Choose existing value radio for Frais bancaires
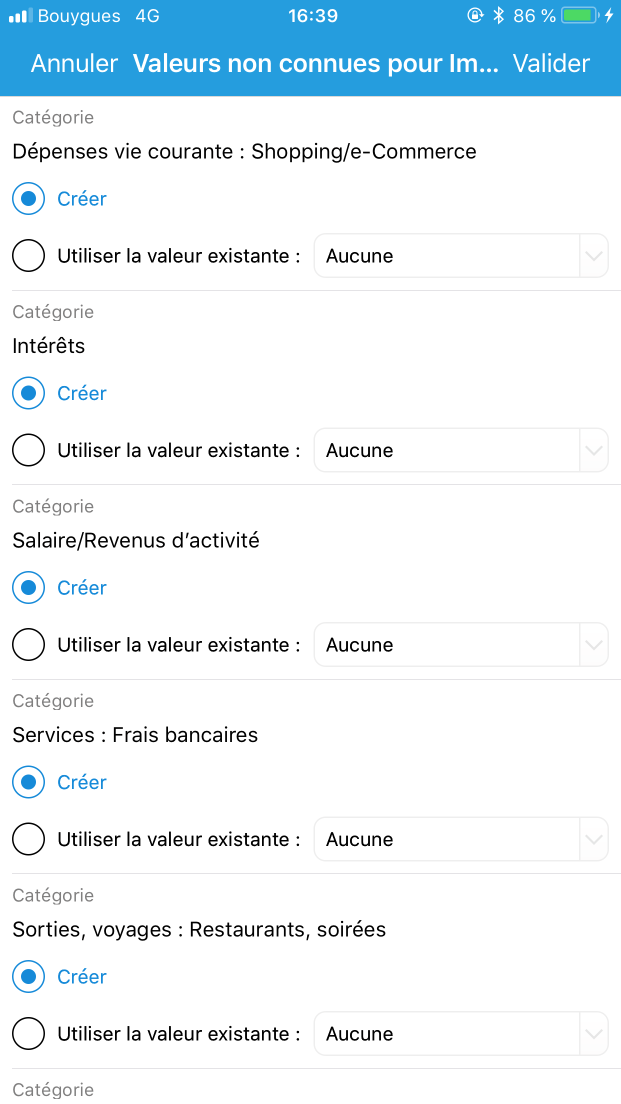This screenshot has height=1104, width=621. click(29, 839)
